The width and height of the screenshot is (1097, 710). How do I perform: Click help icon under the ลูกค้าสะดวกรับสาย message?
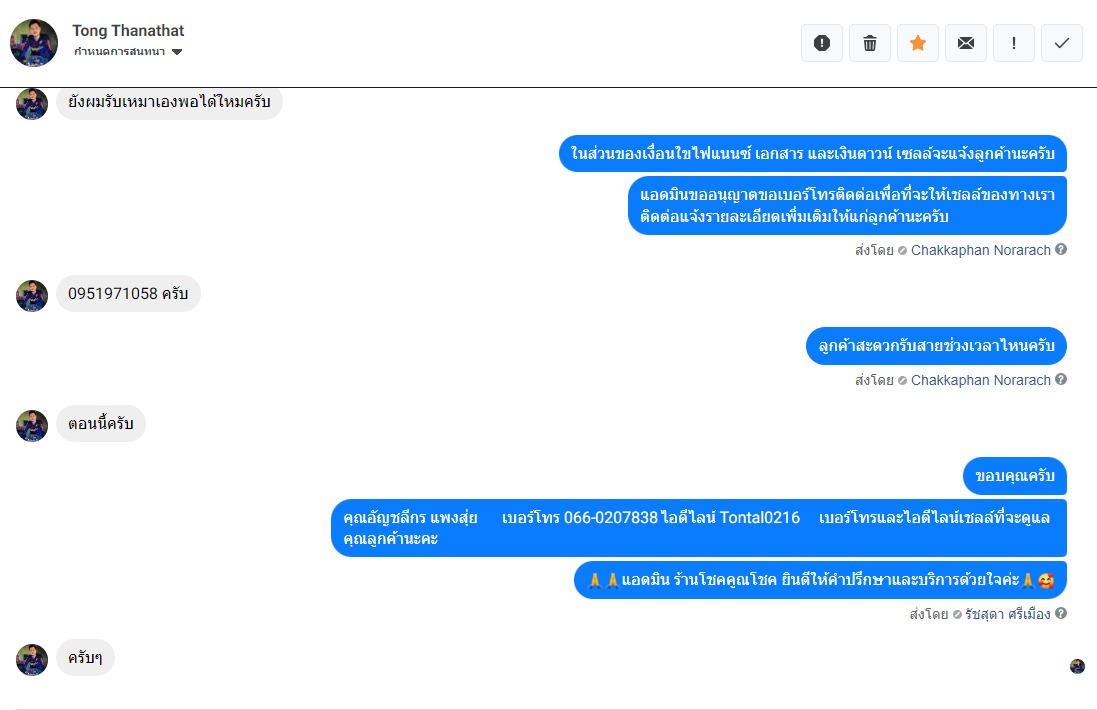[x=1061, y=380]
